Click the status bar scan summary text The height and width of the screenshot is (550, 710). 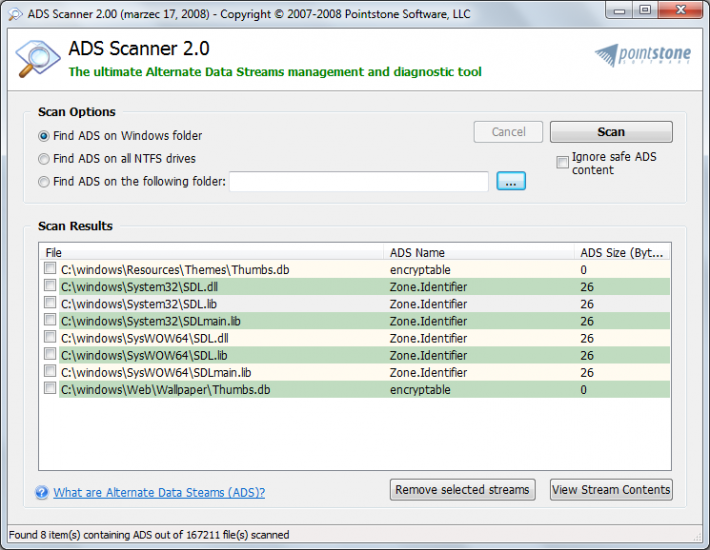coord(149,535)
